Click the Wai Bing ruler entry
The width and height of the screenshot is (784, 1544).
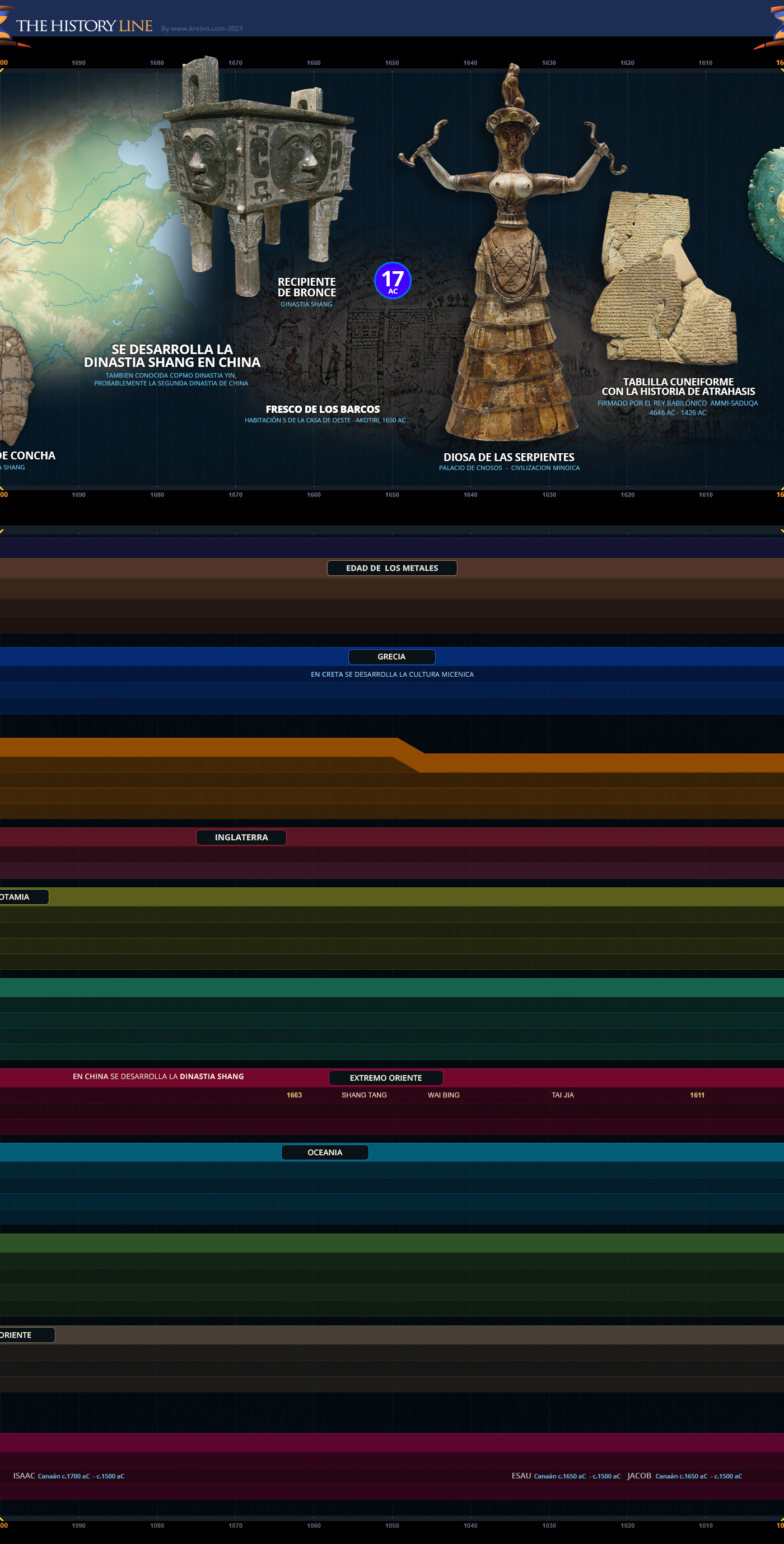point(444,1095)
